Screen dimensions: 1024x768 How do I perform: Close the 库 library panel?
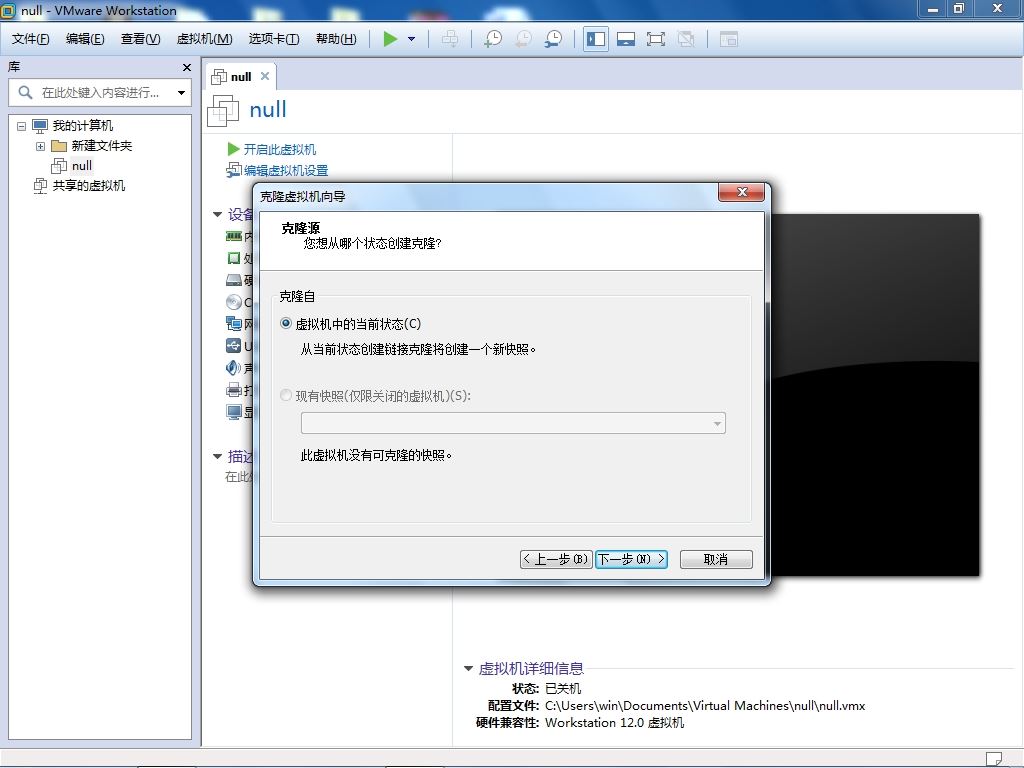[187, 67]
